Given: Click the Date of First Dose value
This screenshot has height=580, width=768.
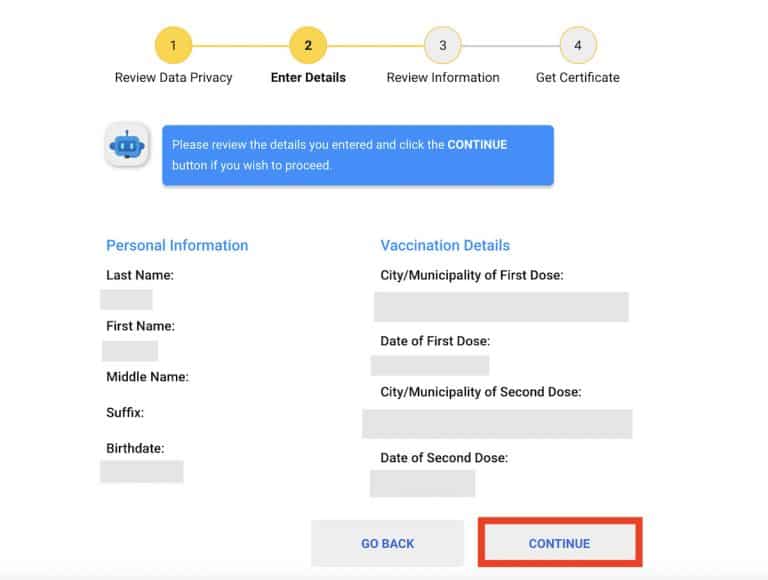Looking at the screenshot, I should 430,365.
